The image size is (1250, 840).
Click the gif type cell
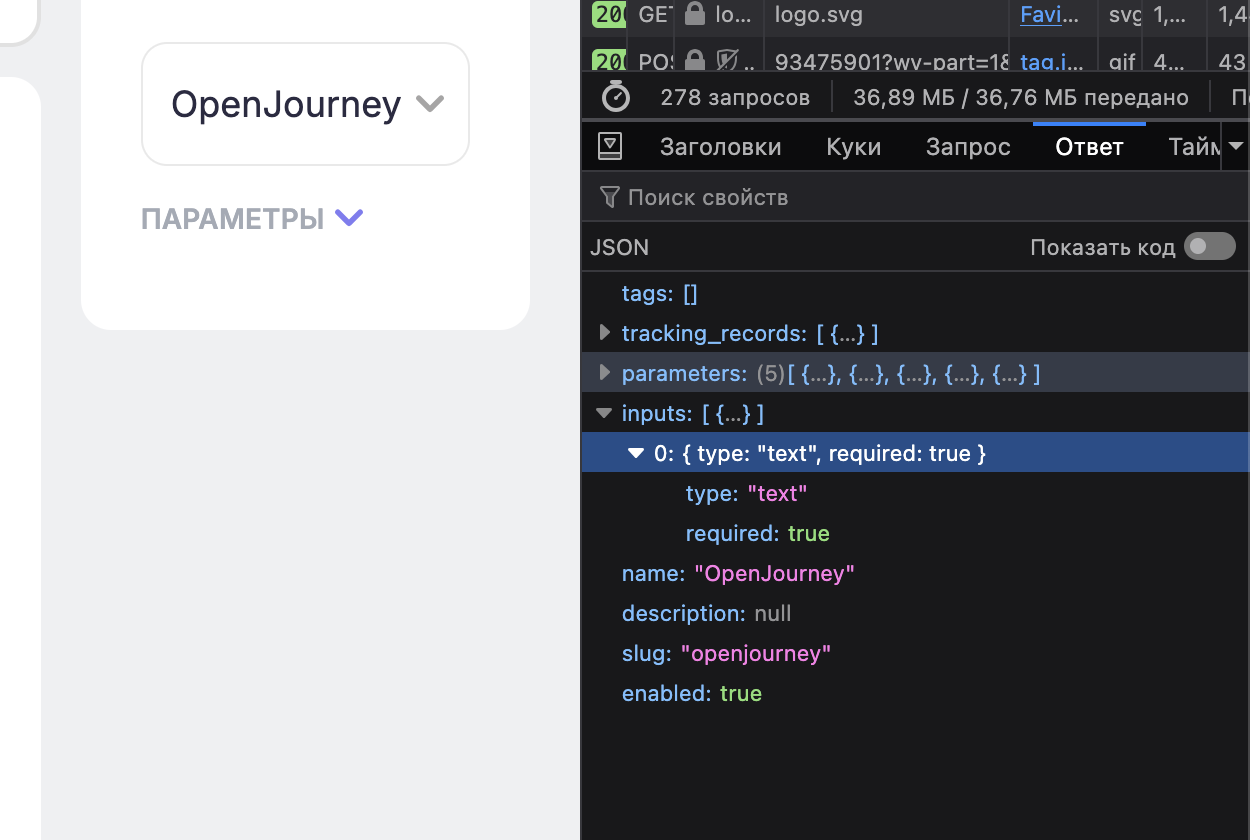point(1122,62)
